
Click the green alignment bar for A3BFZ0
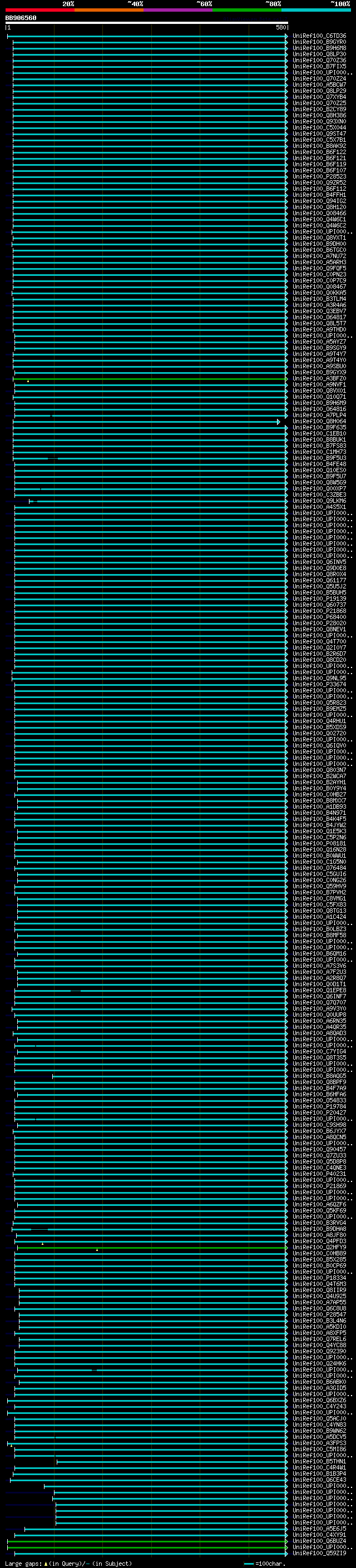(x=150, y=379)
